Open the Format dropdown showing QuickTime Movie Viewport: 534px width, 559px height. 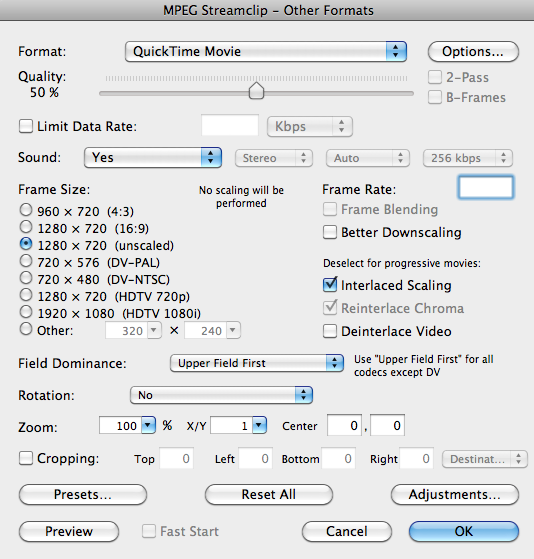266,52
